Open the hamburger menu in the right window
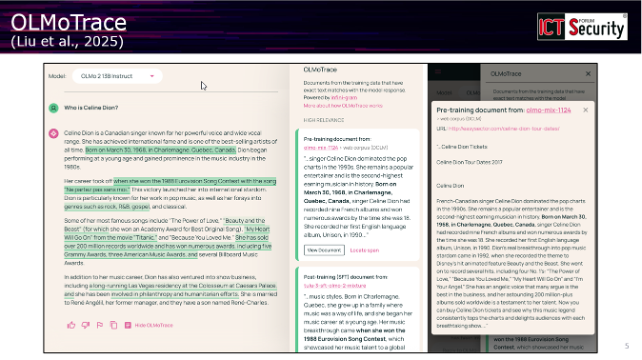Image resolution: width=642 pixels, height=360 pixels. (x=438, y=72)
